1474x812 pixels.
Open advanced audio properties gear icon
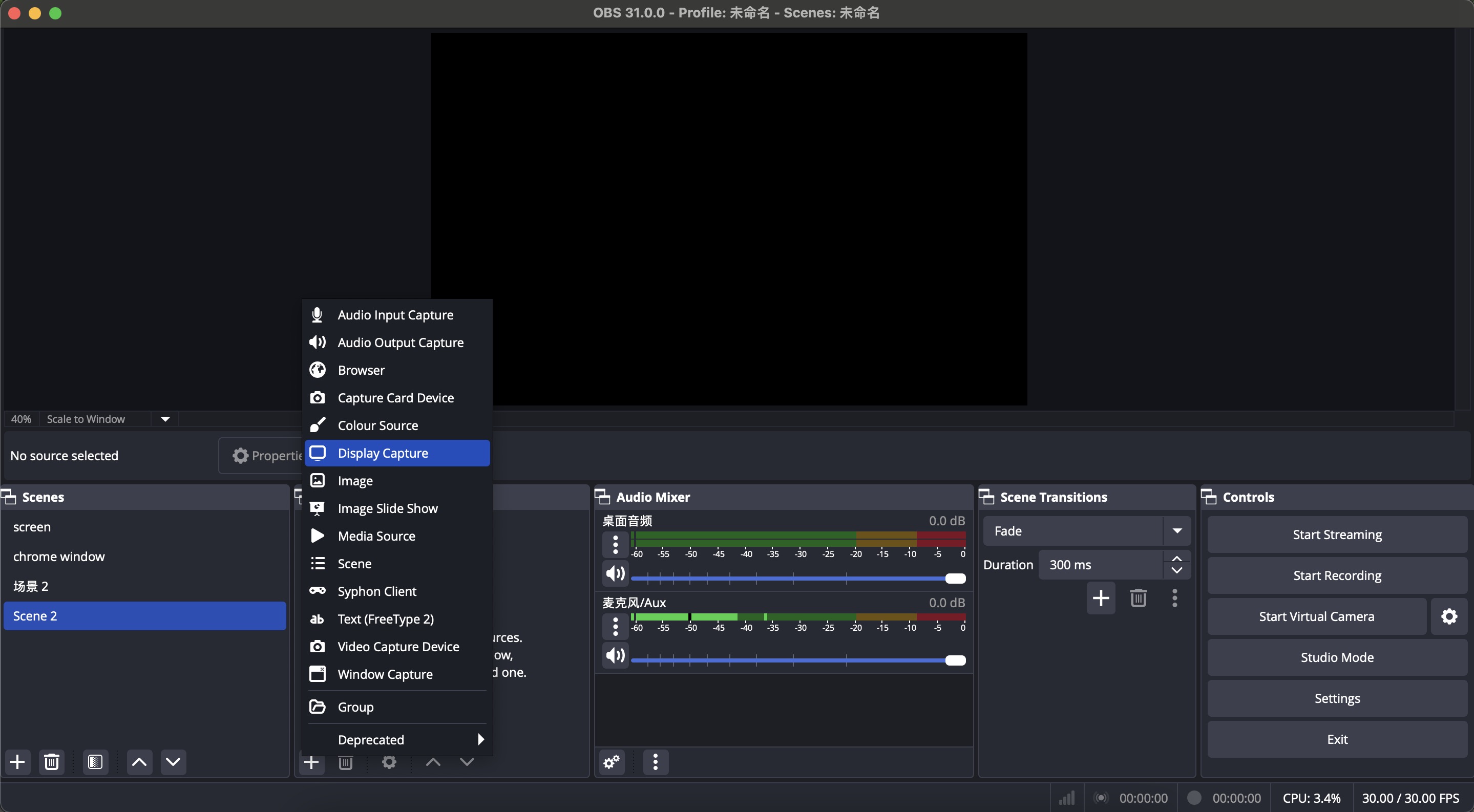611,762
